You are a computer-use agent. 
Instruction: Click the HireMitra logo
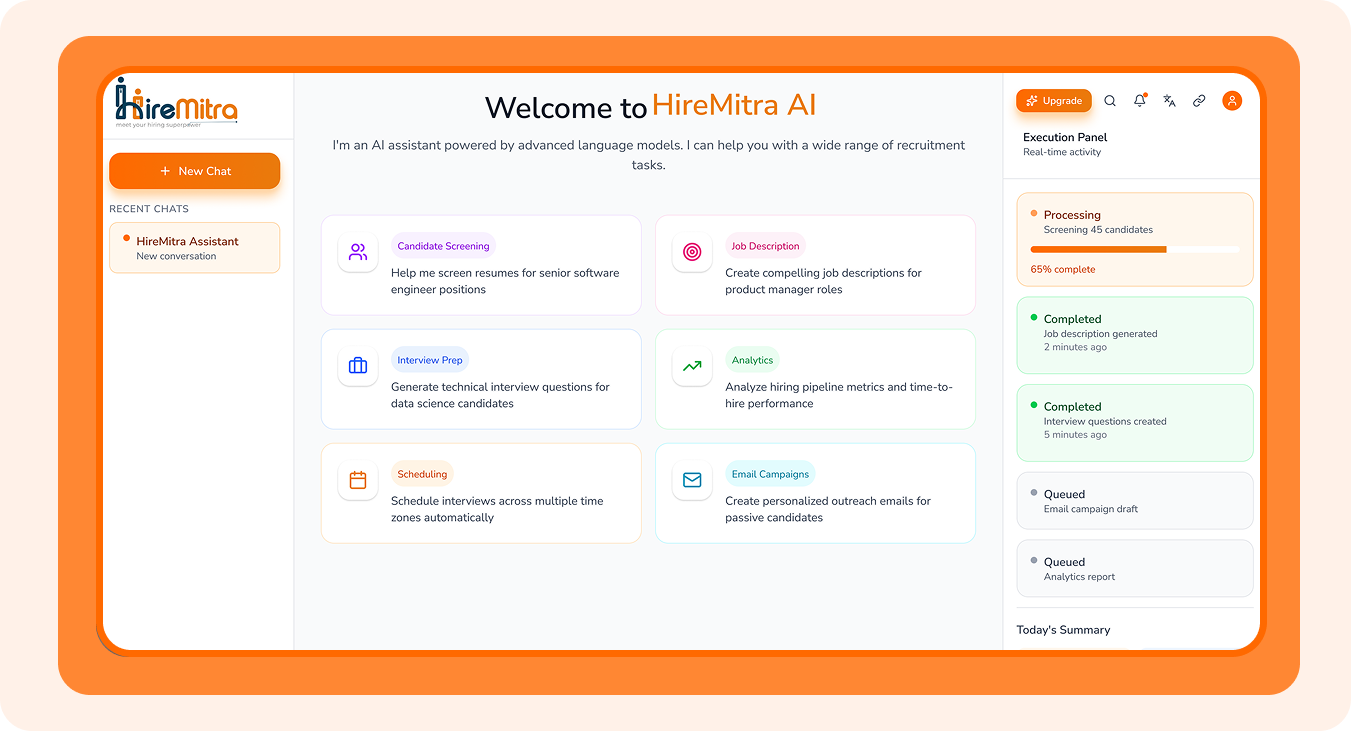177,104
